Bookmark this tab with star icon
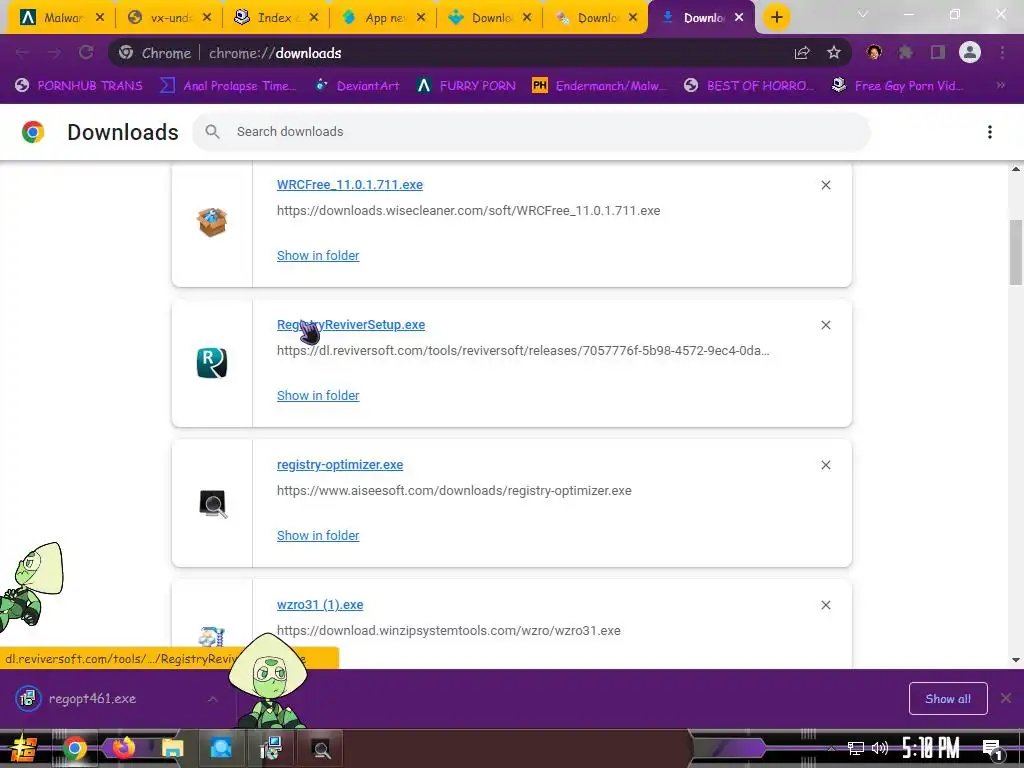Viewport: 1024px width, 768px height. [834, 53]
